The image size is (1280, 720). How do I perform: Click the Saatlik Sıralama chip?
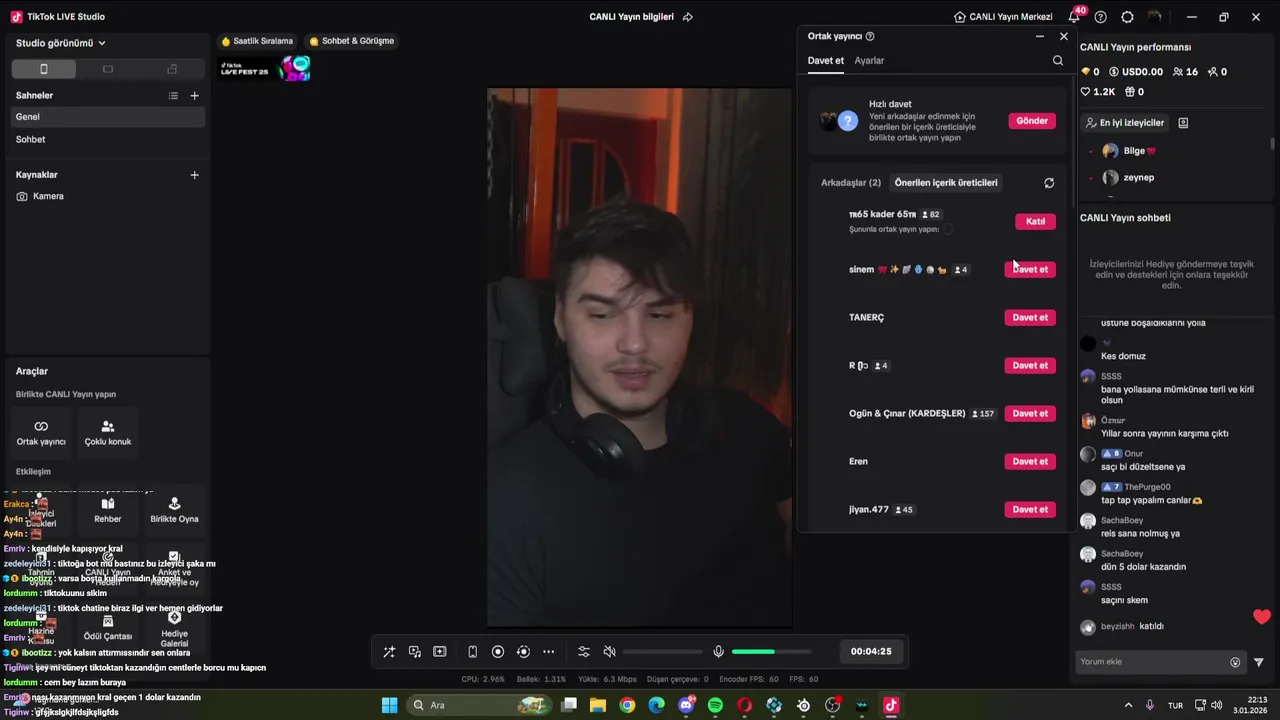point(257,41)
